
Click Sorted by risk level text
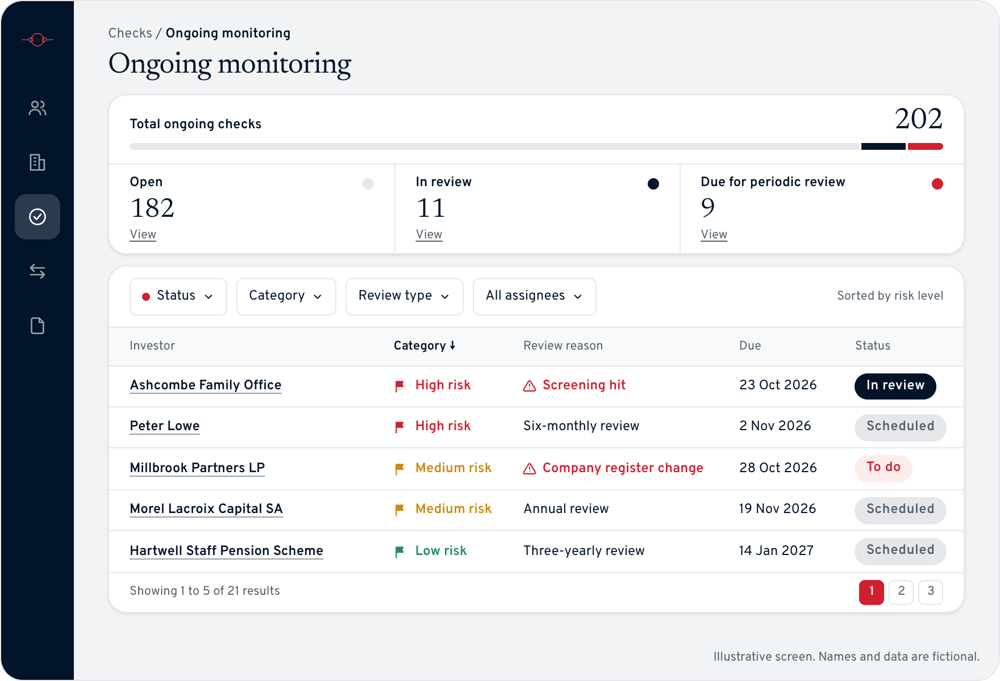click(890, 296)
